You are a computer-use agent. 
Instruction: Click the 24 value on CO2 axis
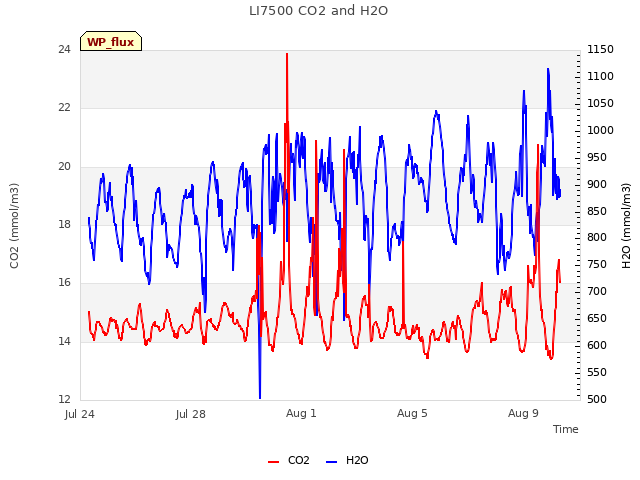(x=64, y=49)
